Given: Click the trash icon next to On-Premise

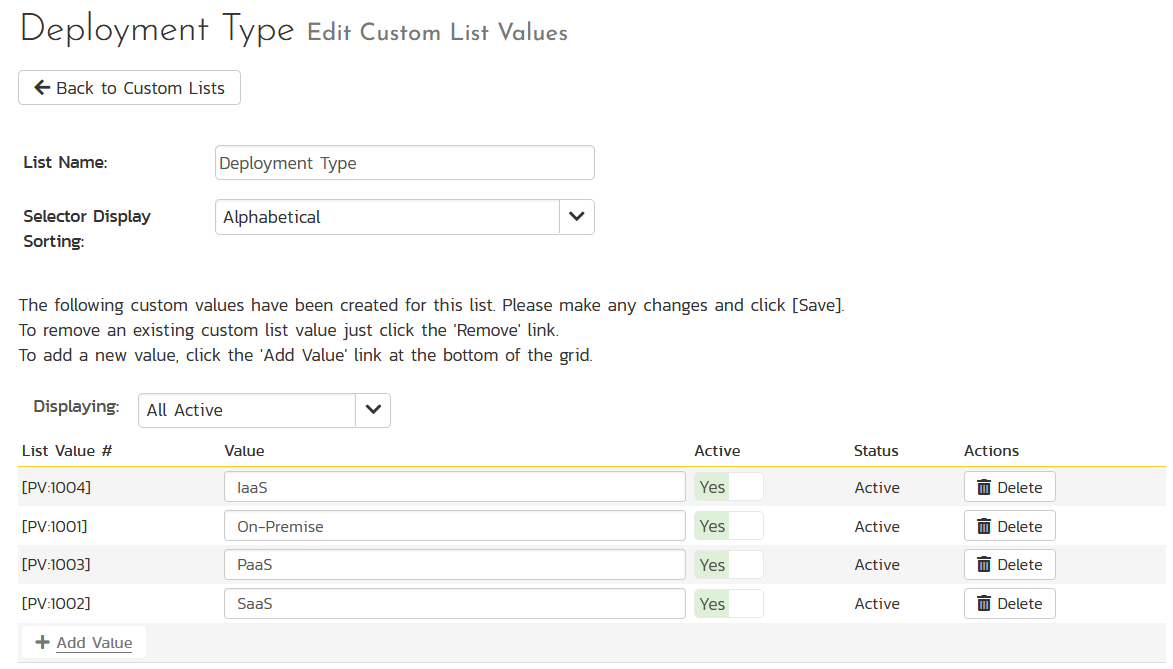Looking at the screenshot, I should tap(985, 525).
